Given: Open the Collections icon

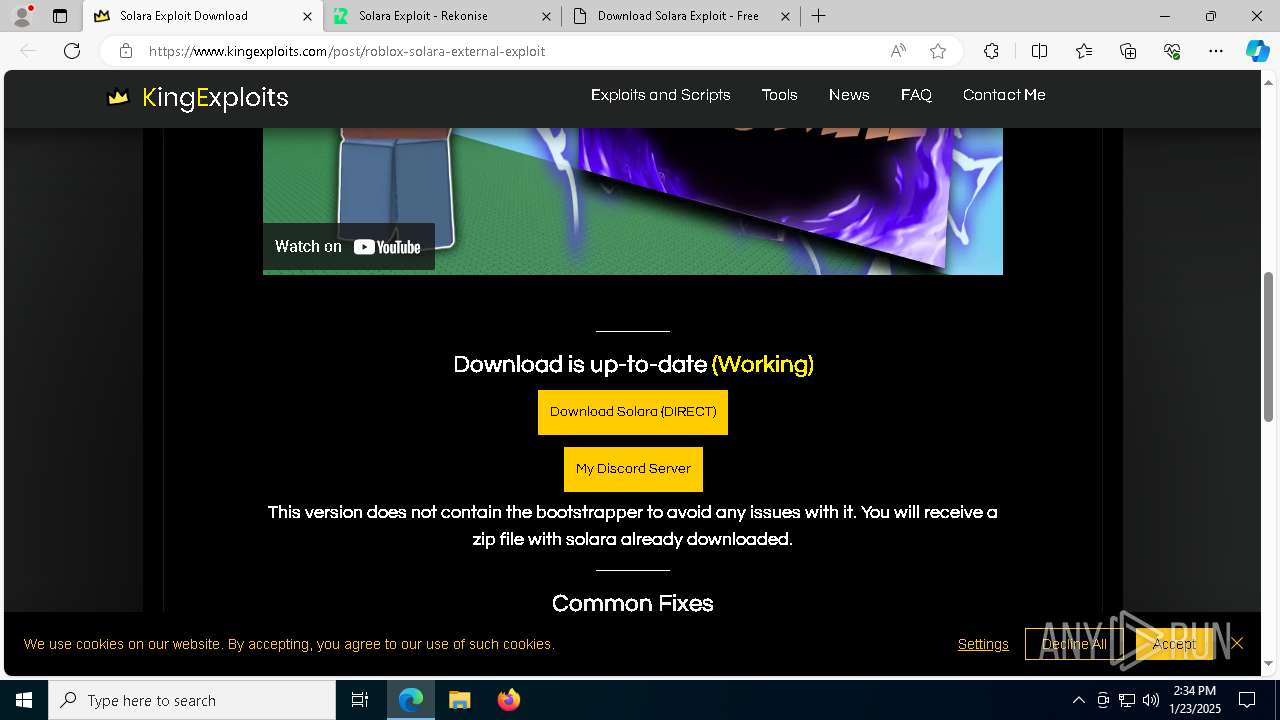Looking at the screenshot, I should tap(1128, 51).
